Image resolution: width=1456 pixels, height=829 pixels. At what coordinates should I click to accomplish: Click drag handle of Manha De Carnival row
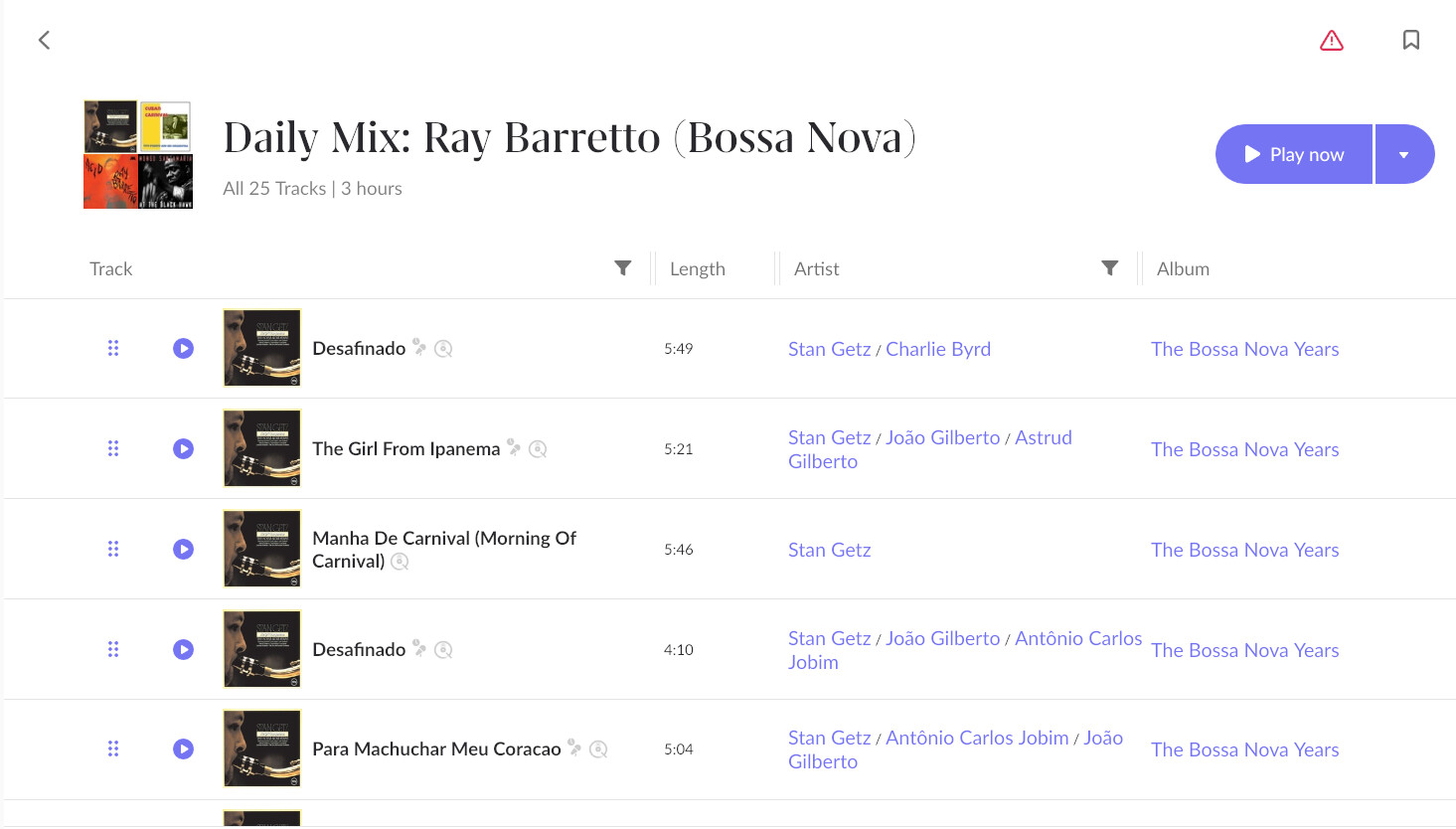(113, 549)
